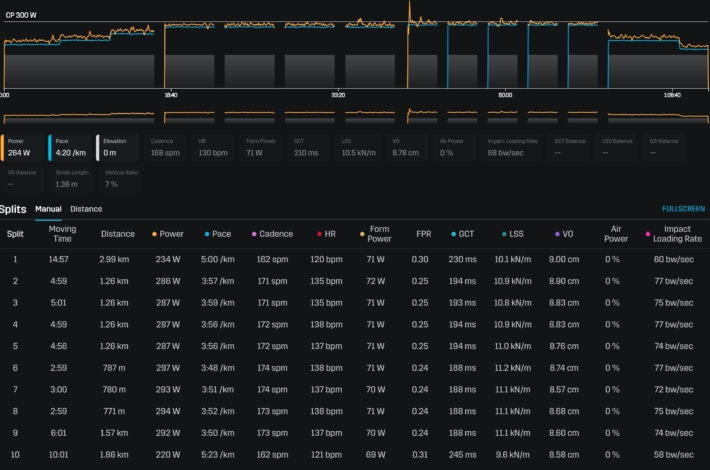Viewport: 710px width, 470px height.
Task: Toggle the Power metric tile
Action: 23,147
